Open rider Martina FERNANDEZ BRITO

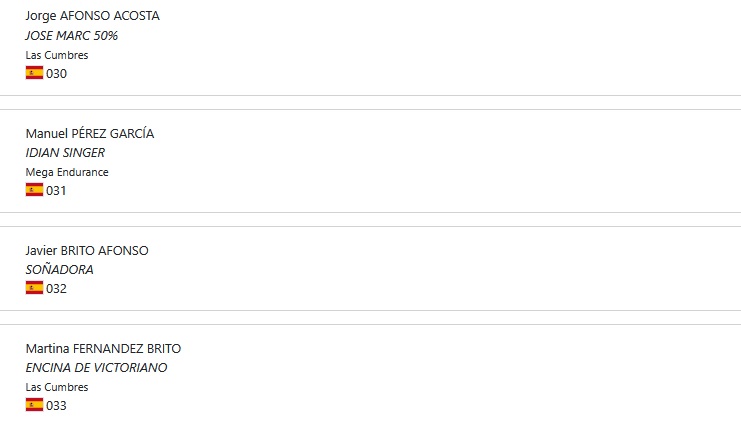103,349
